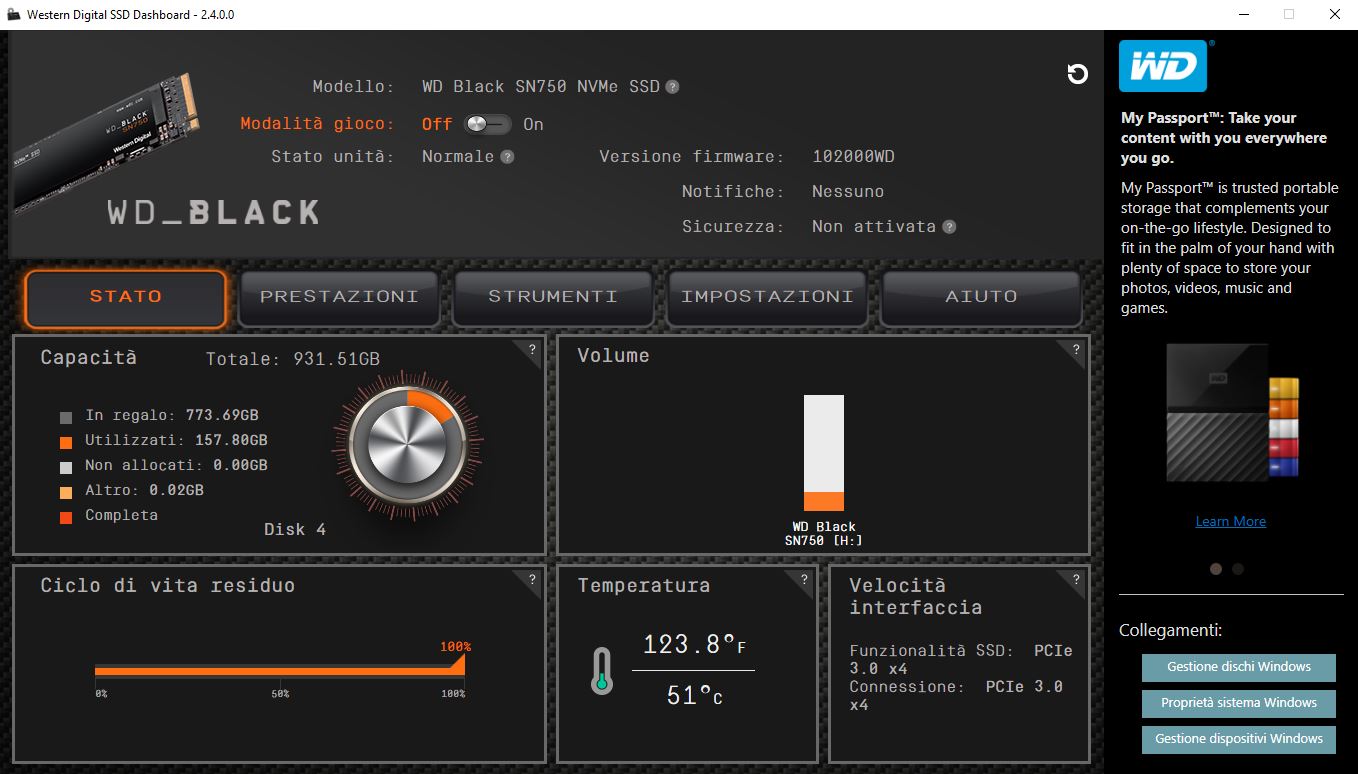The image size is (1358, 774).
Task: Open help corner of Volume panel
Action: [1075, 350]
